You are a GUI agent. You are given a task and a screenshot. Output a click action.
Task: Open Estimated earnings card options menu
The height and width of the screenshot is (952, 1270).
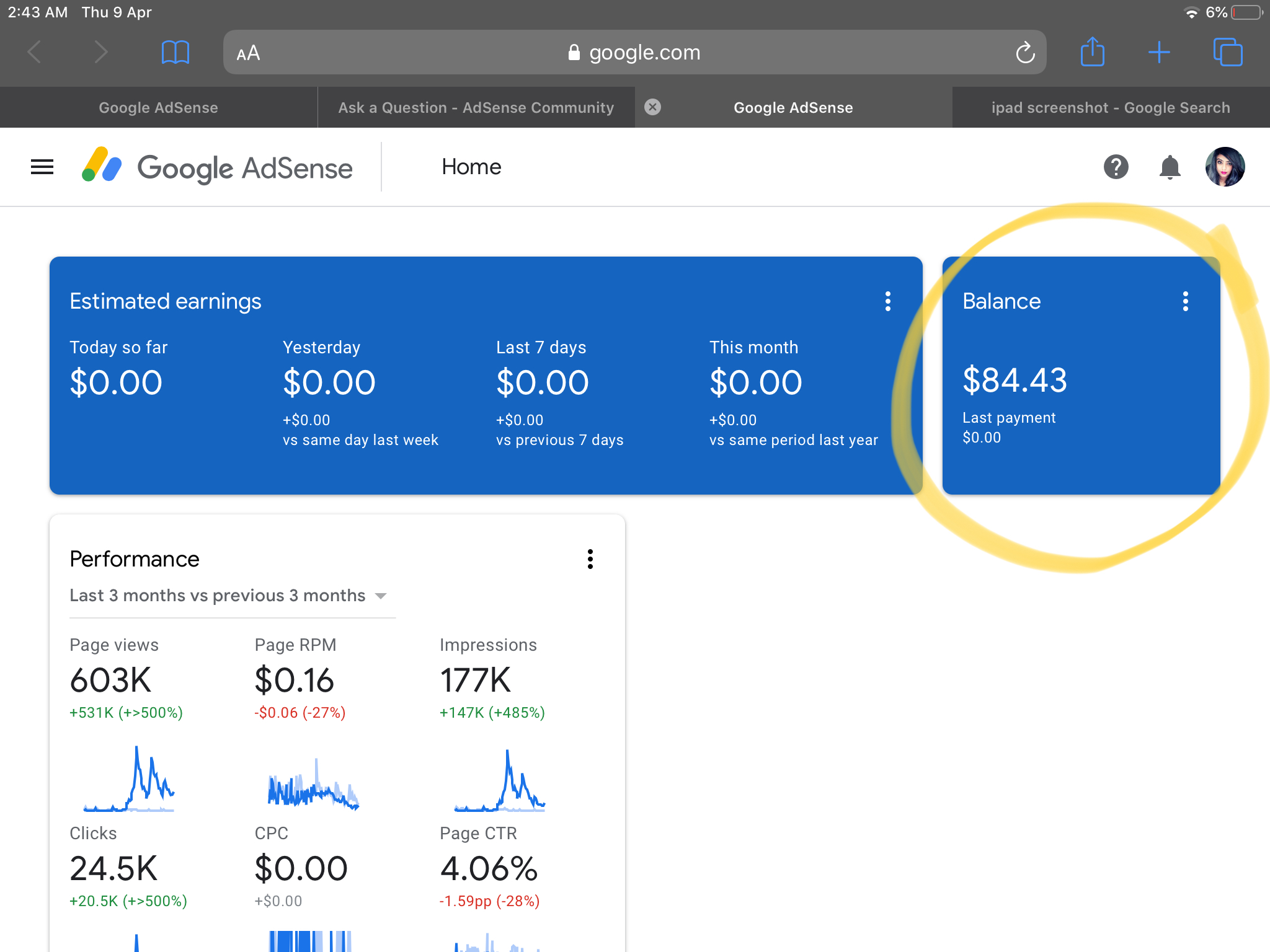pyautogui.click(x=887, y=301)
